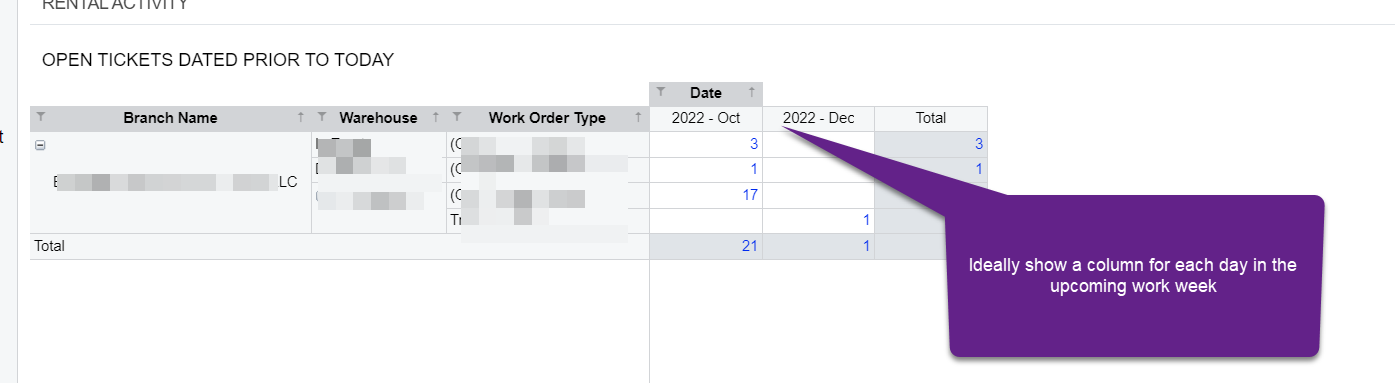
Task: Open the Branch Name filter icon
Action: coord(41,118)
